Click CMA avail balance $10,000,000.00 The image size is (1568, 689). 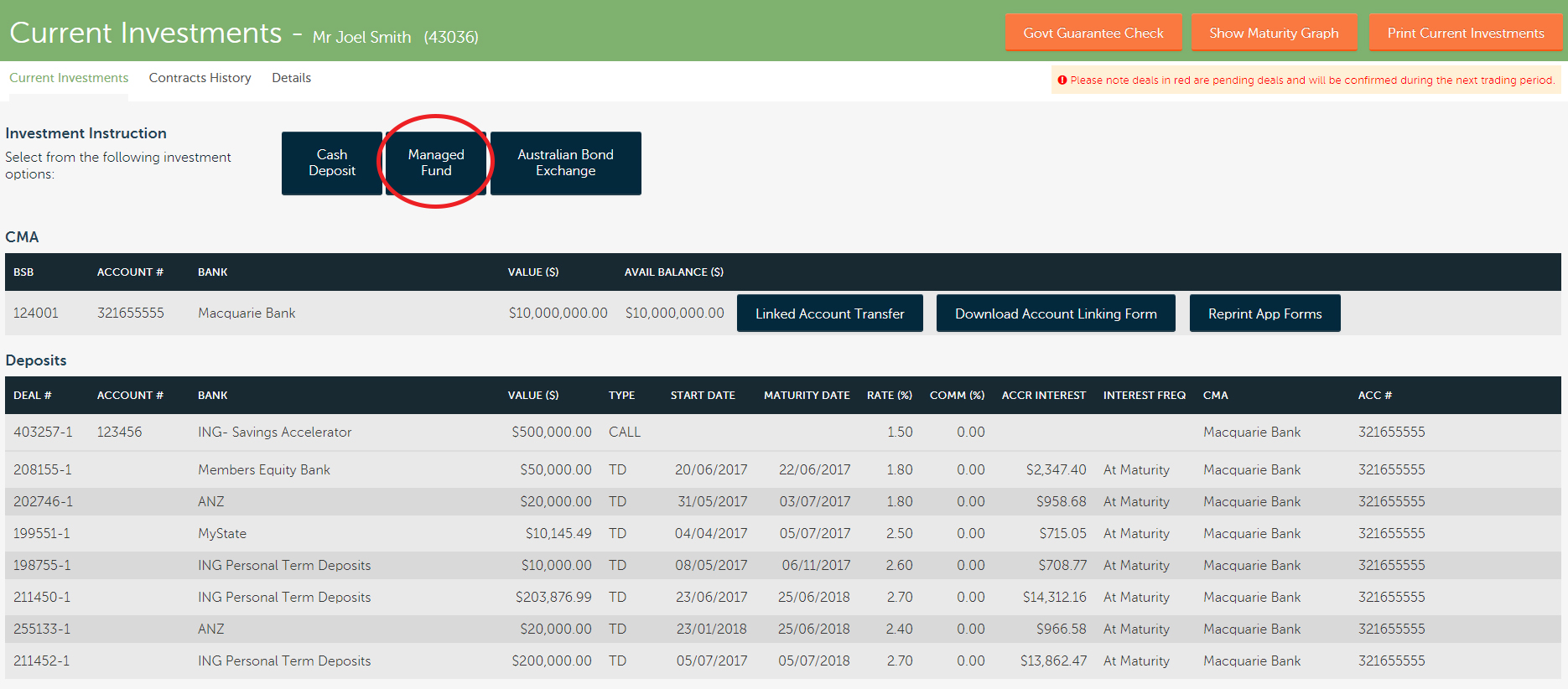pyautogui.click(x=674, y=313)
